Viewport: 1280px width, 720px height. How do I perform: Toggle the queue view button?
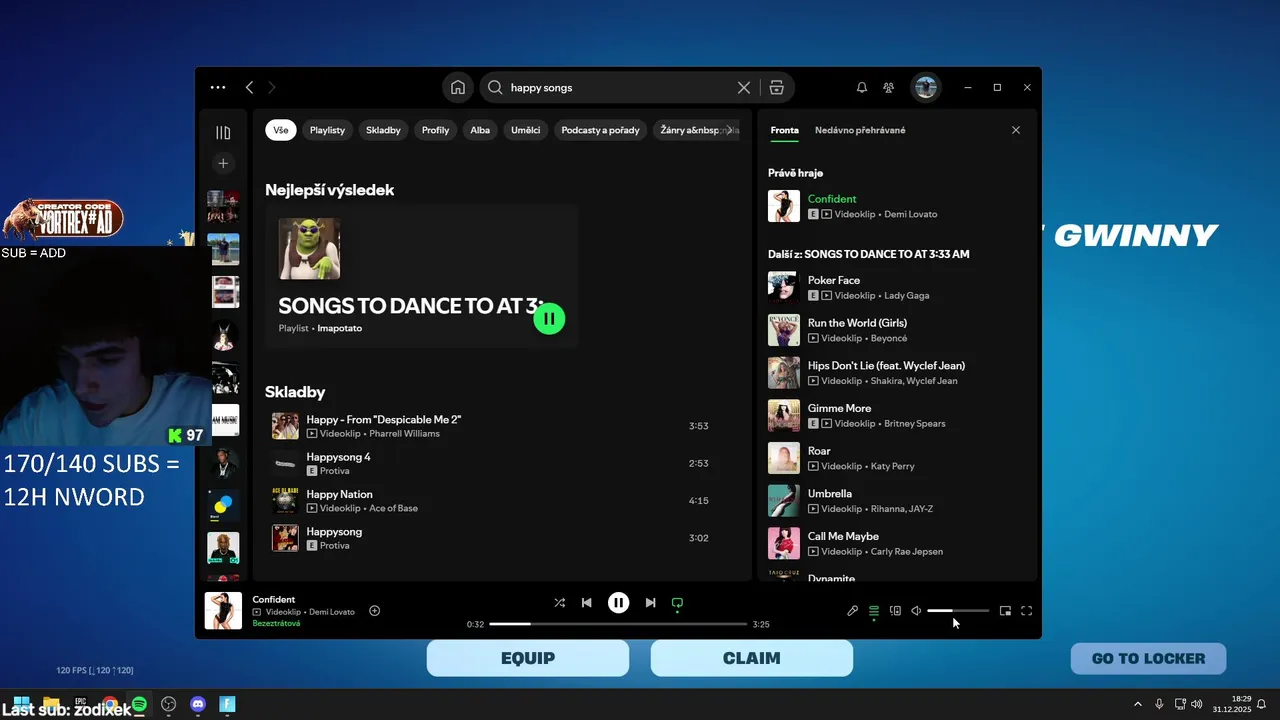[874, 611]
